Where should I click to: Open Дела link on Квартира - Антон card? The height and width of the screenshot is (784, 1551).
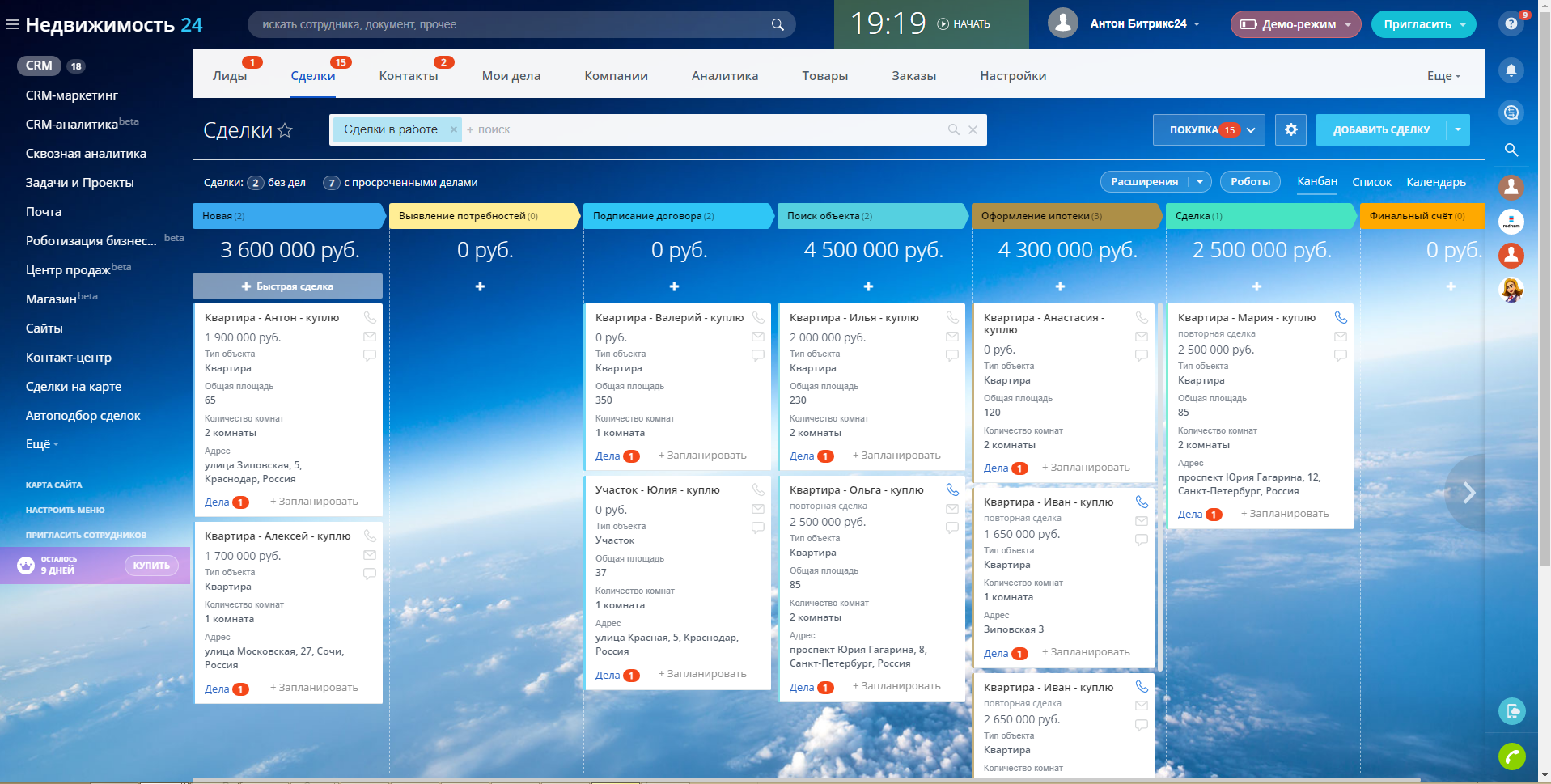[217, 502]
